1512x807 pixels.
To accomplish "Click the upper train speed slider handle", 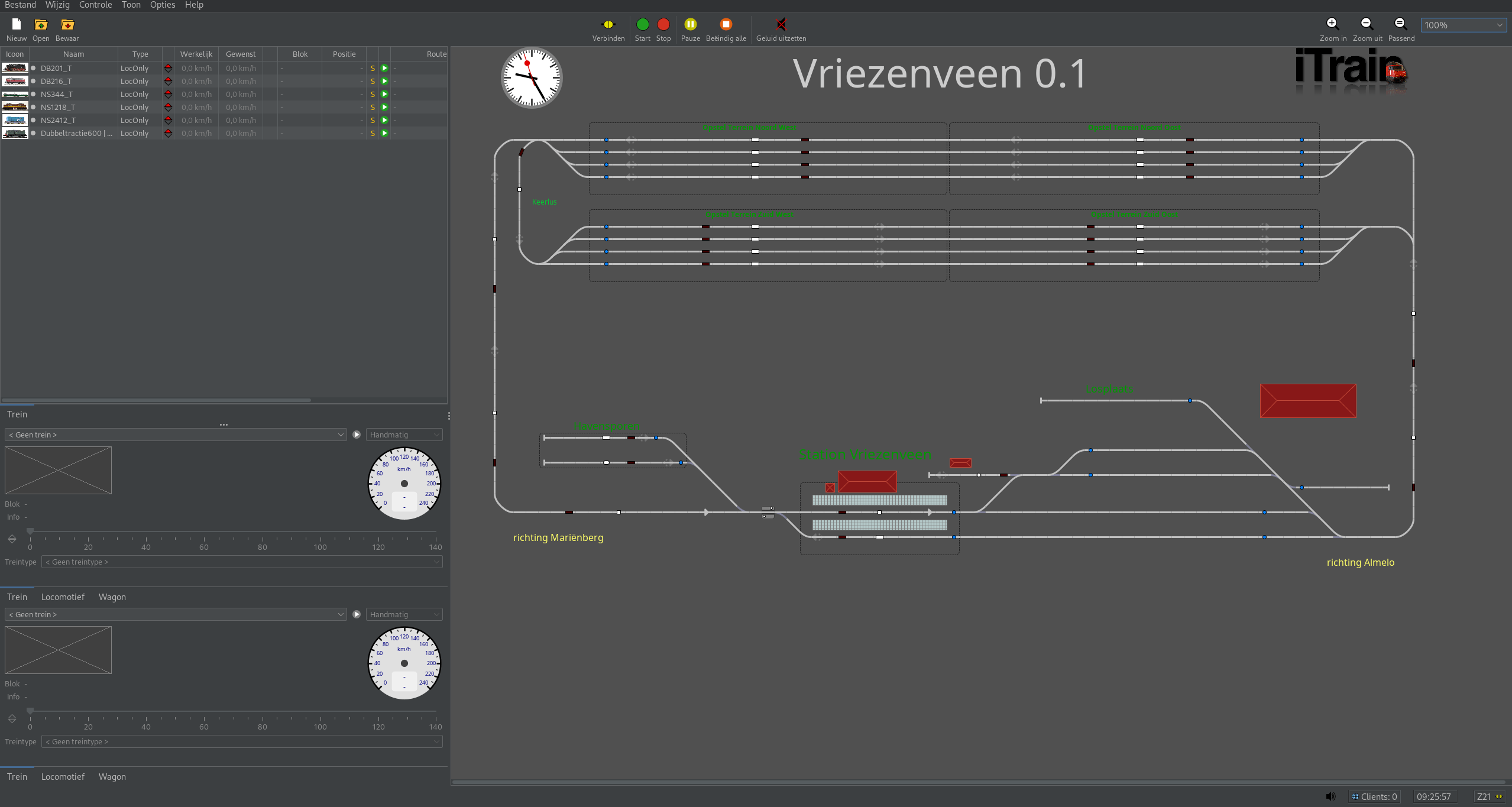I will click(x=30, y=531).
